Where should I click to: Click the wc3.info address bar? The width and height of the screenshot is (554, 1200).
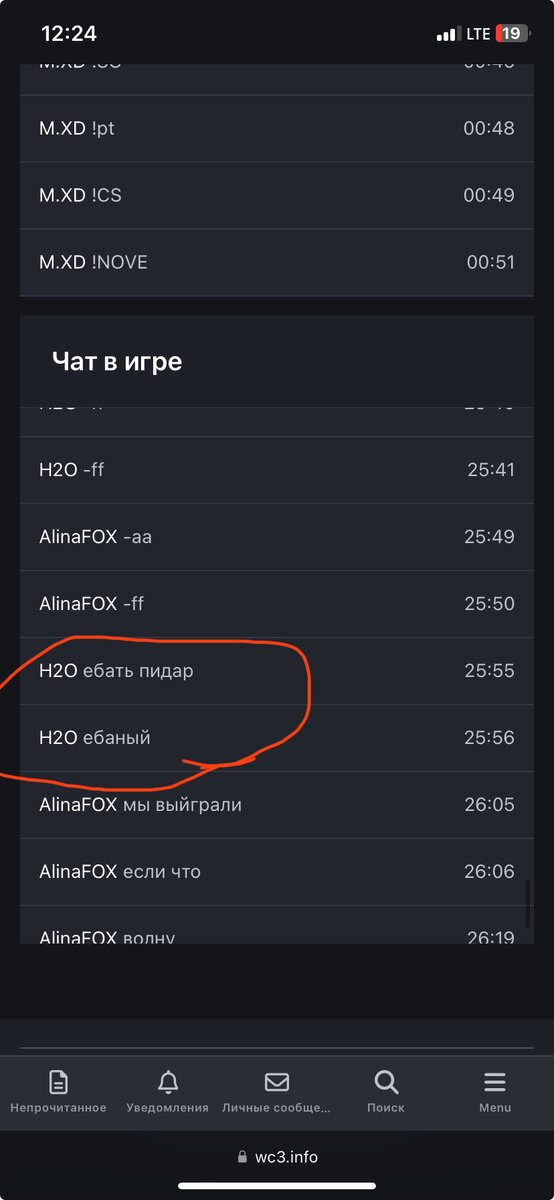277,1157
